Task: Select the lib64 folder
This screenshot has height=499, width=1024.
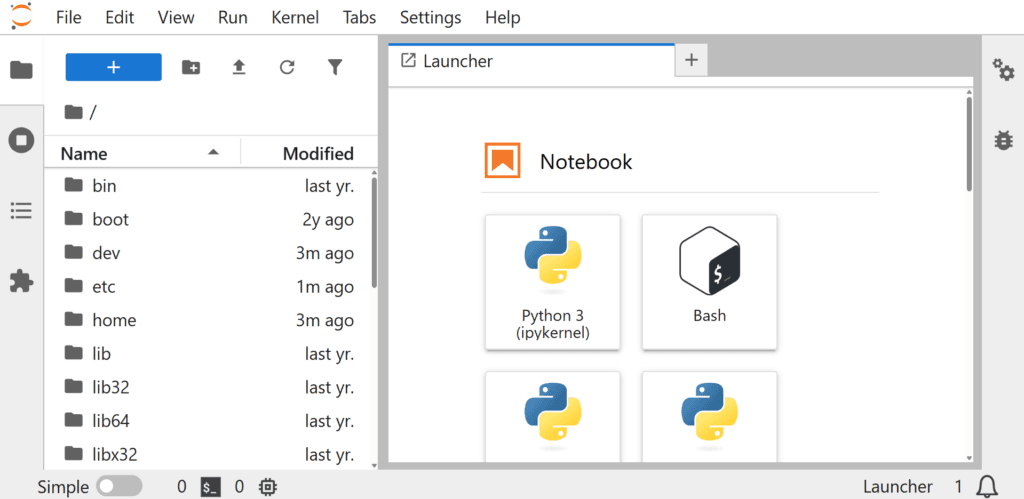Action: (x=209, y=421)
